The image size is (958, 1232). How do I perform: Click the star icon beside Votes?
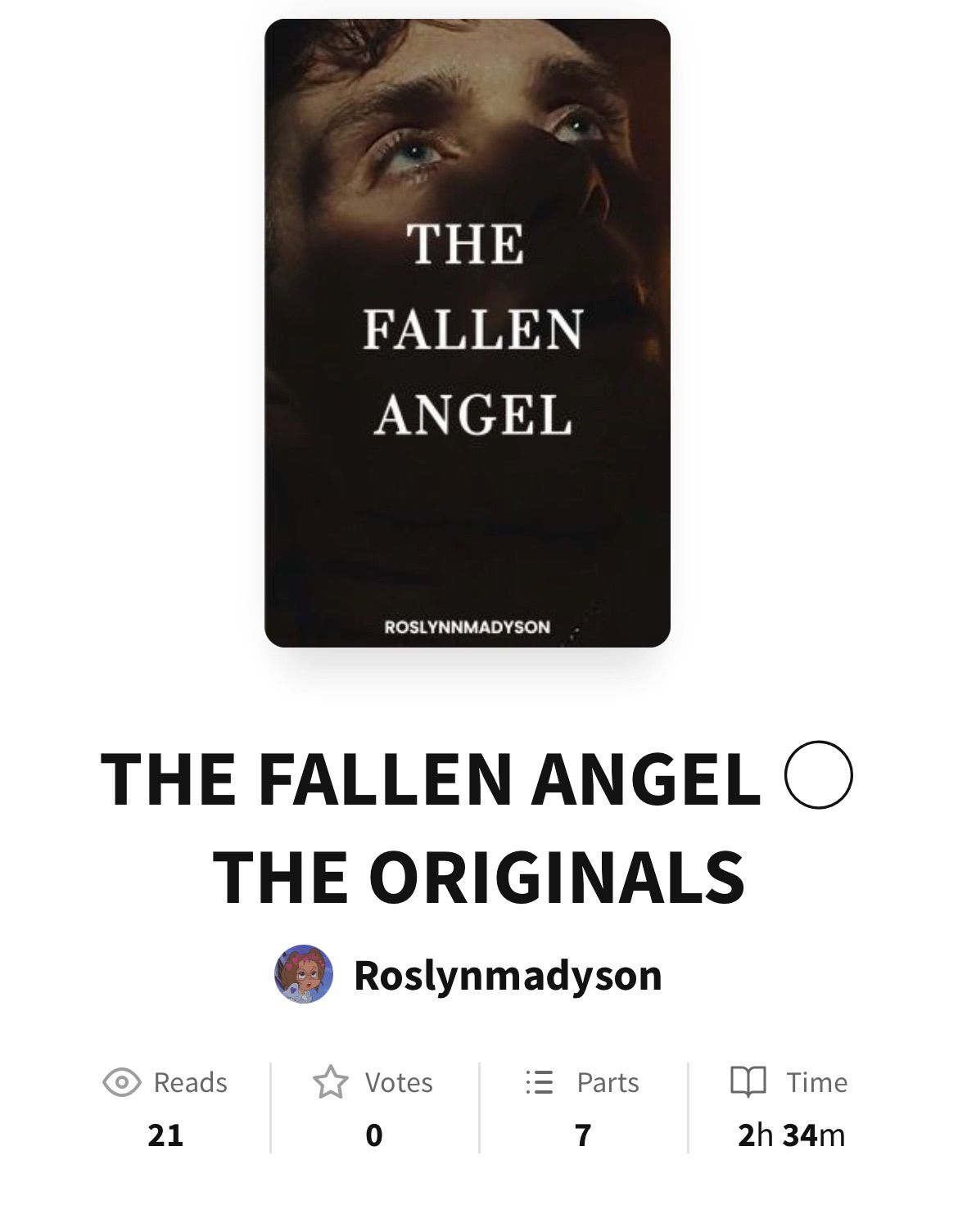(x=331, y=1081)
